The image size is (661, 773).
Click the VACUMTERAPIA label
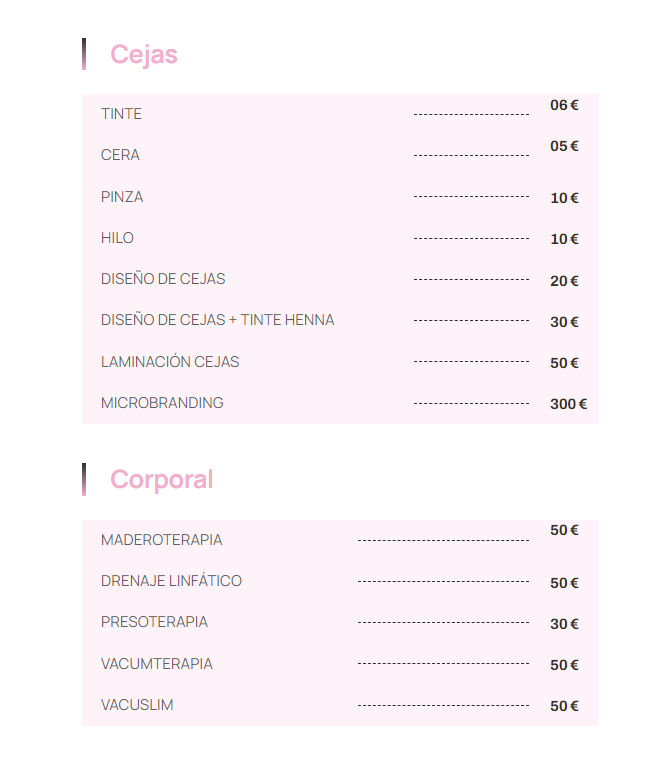(x=157, y=664)
